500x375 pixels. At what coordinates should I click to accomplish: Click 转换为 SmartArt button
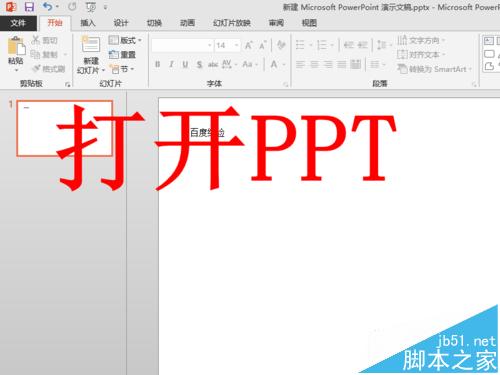(434, 69)
